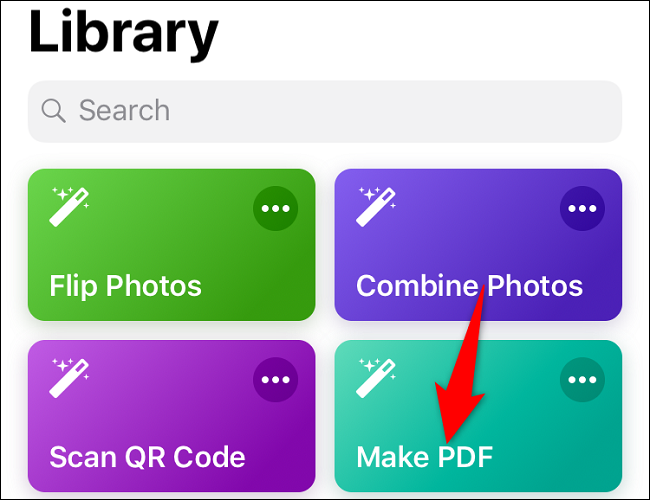Click the magic wand icon on Make PDF
This screenshot has height=500, width=650.
pyautogui.click(x=376, y=378)
